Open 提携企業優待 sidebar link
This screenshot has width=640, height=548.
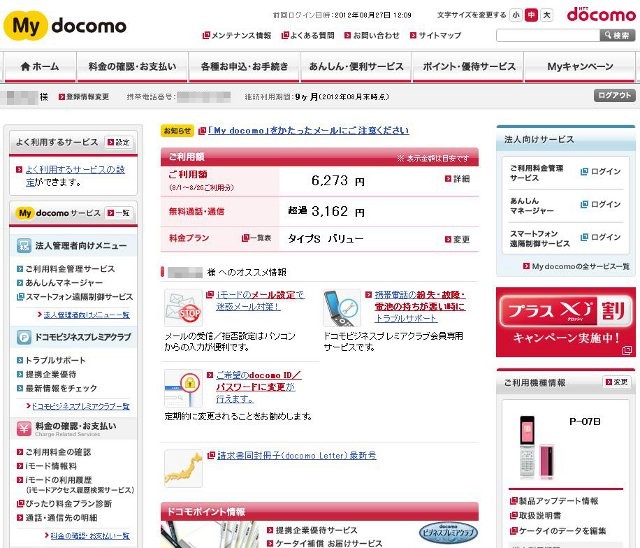coord(47,374)
